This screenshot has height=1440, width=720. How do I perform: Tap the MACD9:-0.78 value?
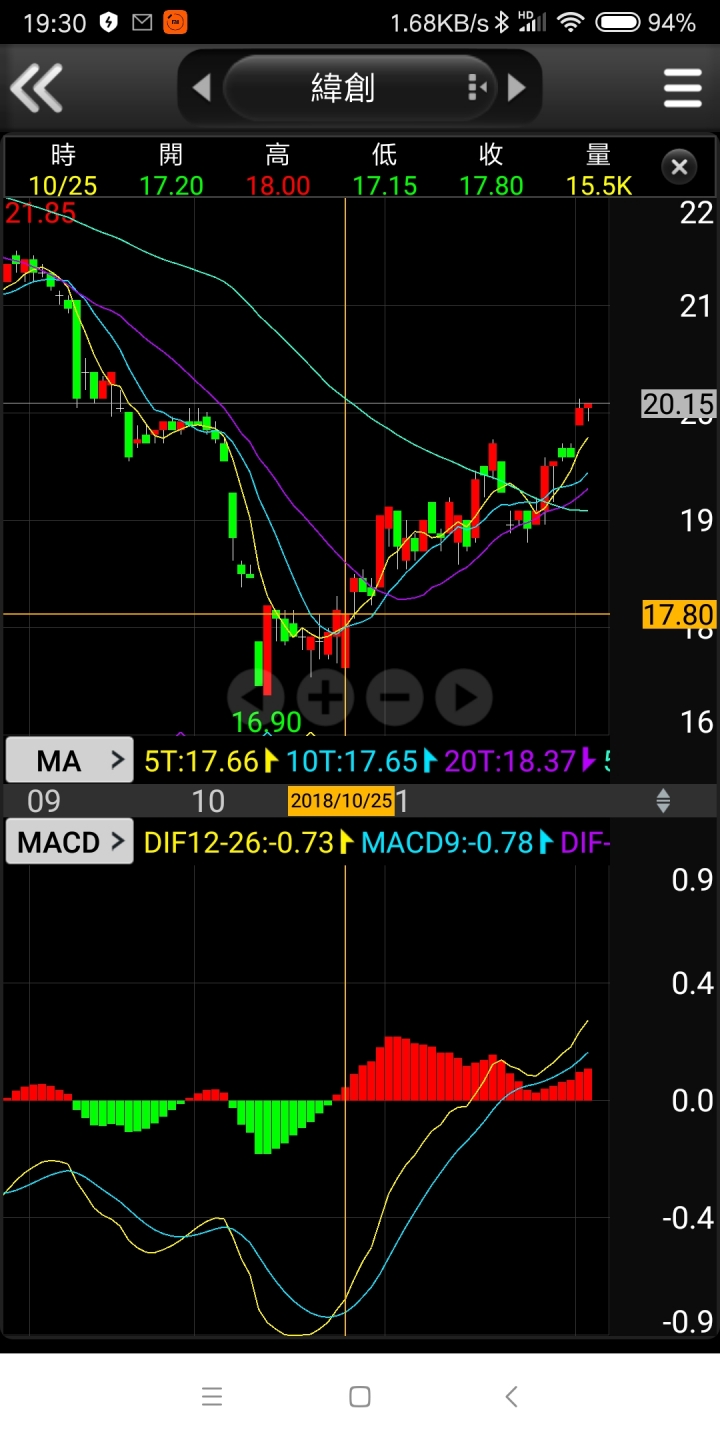coord(447,842)
